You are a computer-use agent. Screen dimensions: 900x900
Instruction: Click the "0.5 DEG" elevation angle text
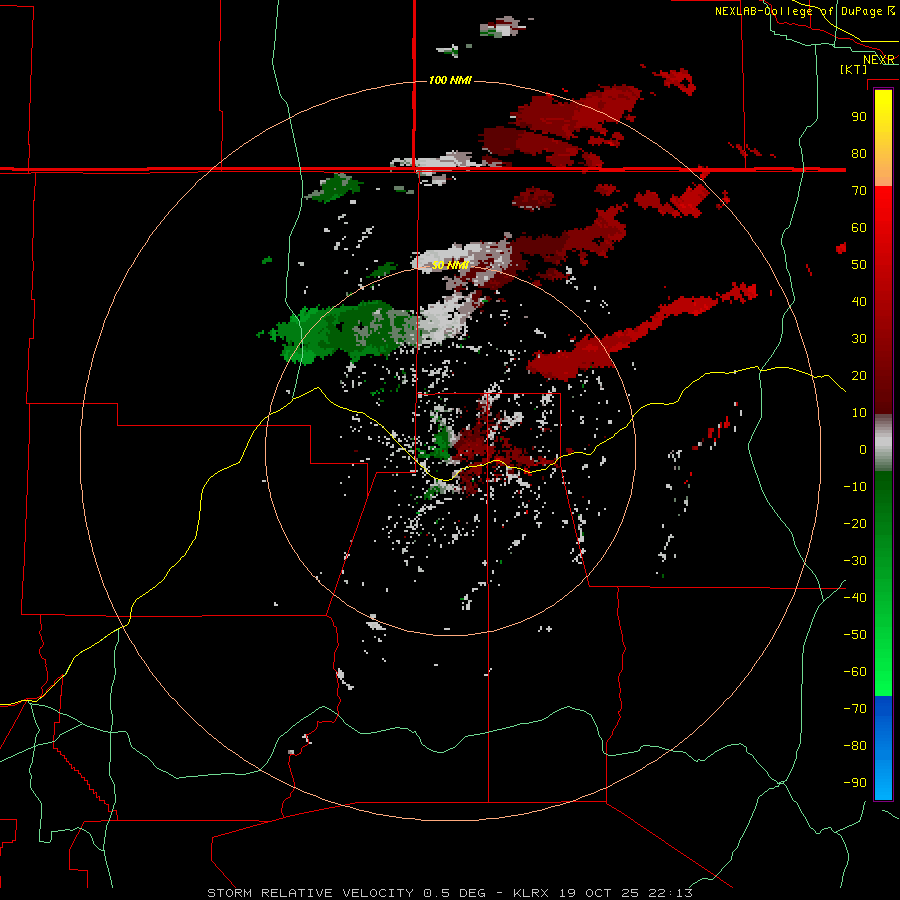454,893
